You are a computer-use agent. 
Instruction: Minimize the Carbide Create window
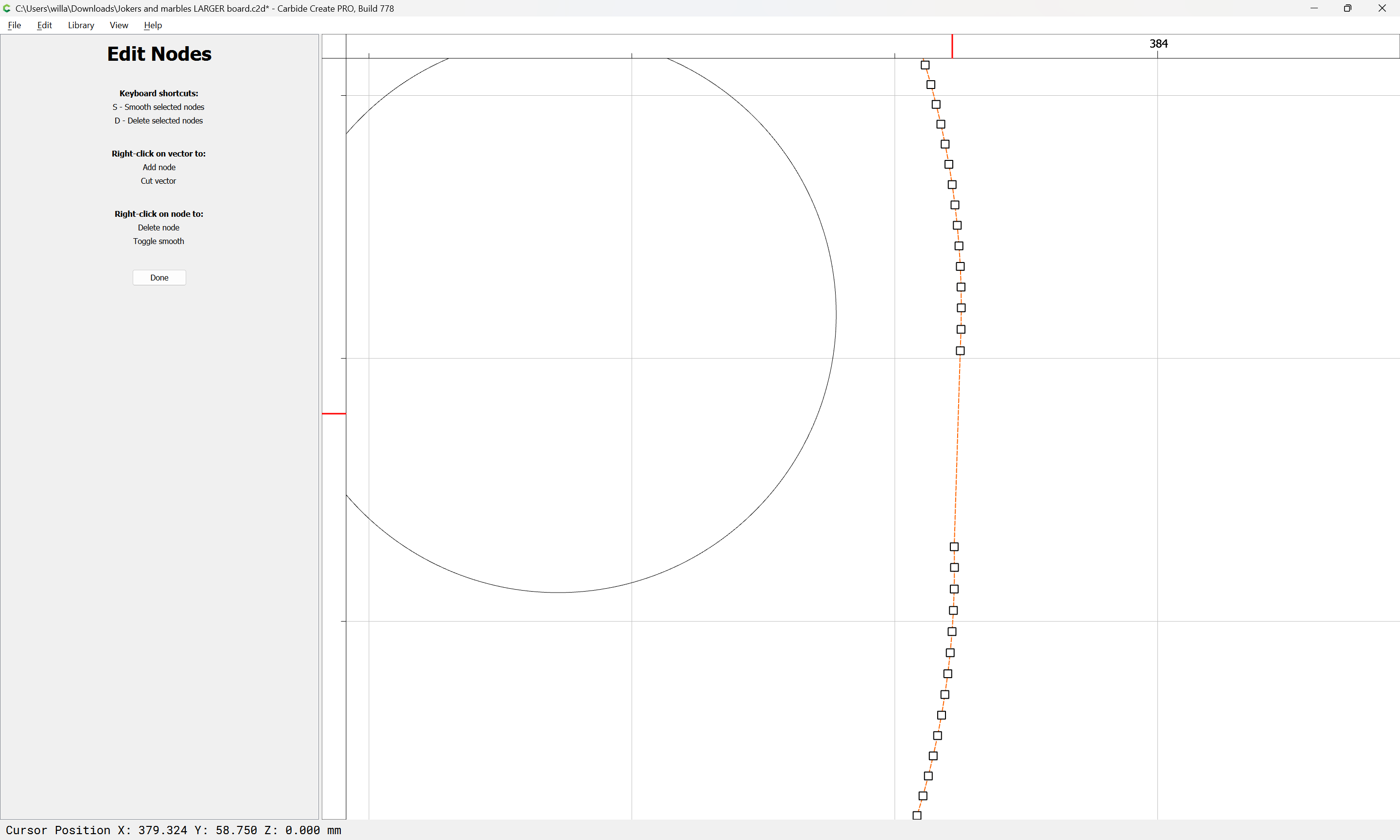tap(1314, 8)
